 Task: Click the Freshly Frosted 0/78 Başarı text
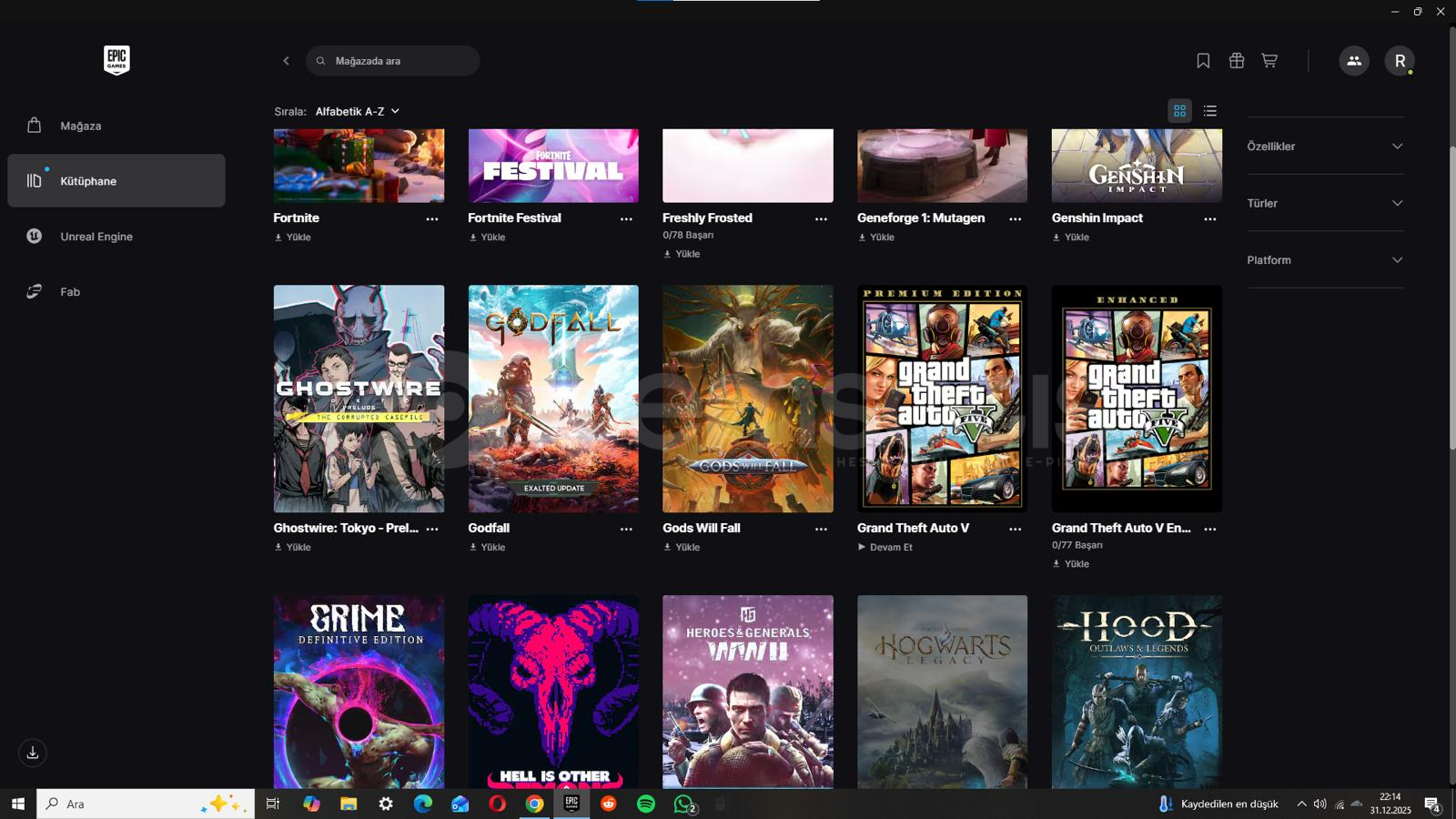(688, 235)
